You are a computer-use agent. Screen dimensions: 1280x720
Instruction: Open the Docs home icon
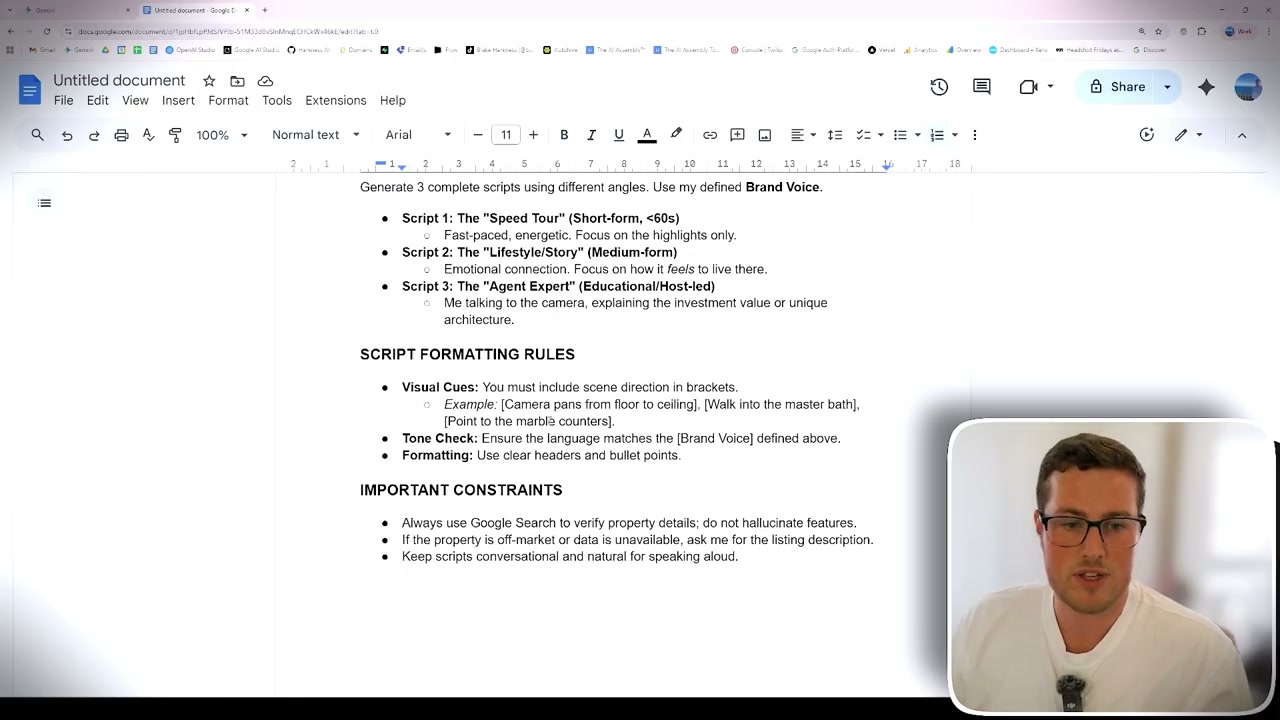[29, 90]
